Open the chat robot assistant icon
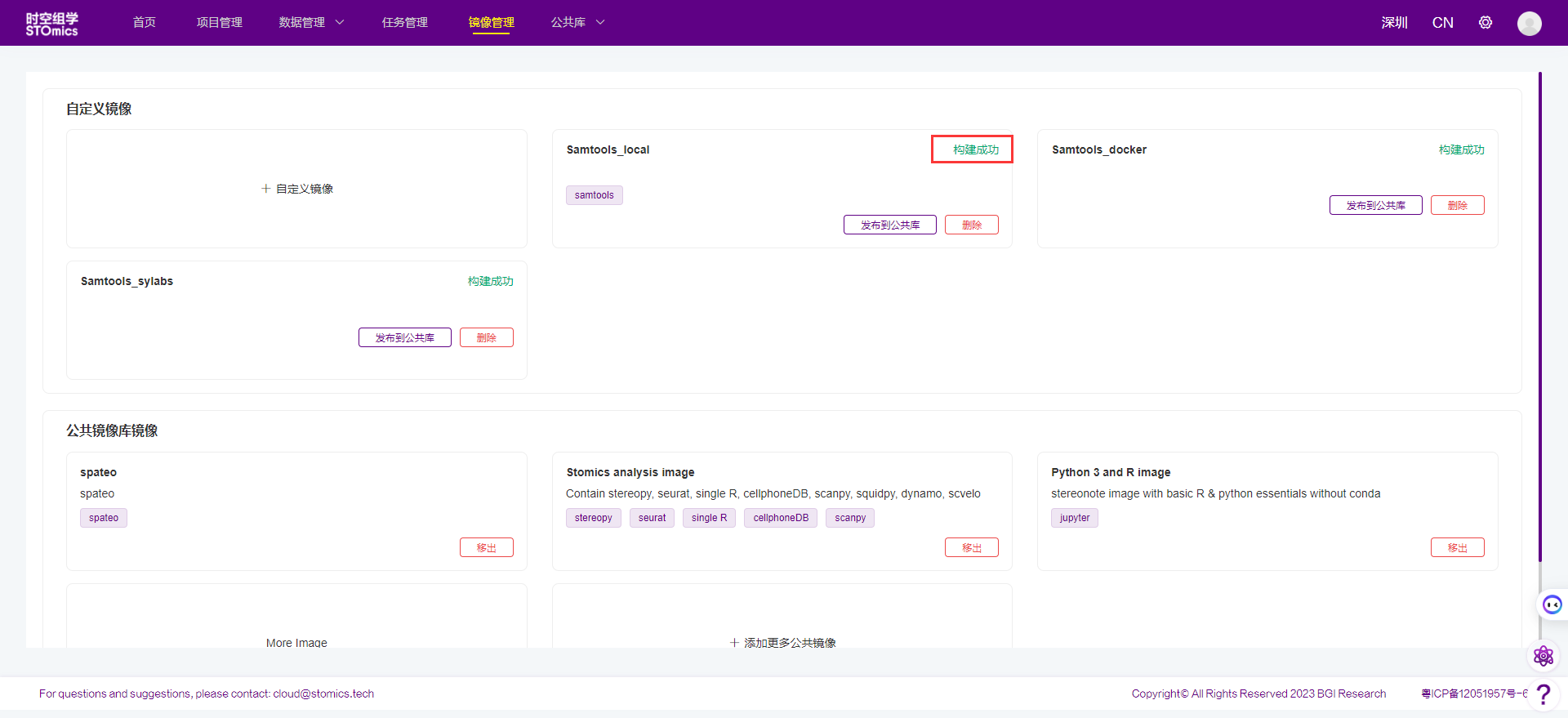Image resolution: width=1568 pixels, height=718 pixels. [x=1552, y=604]
